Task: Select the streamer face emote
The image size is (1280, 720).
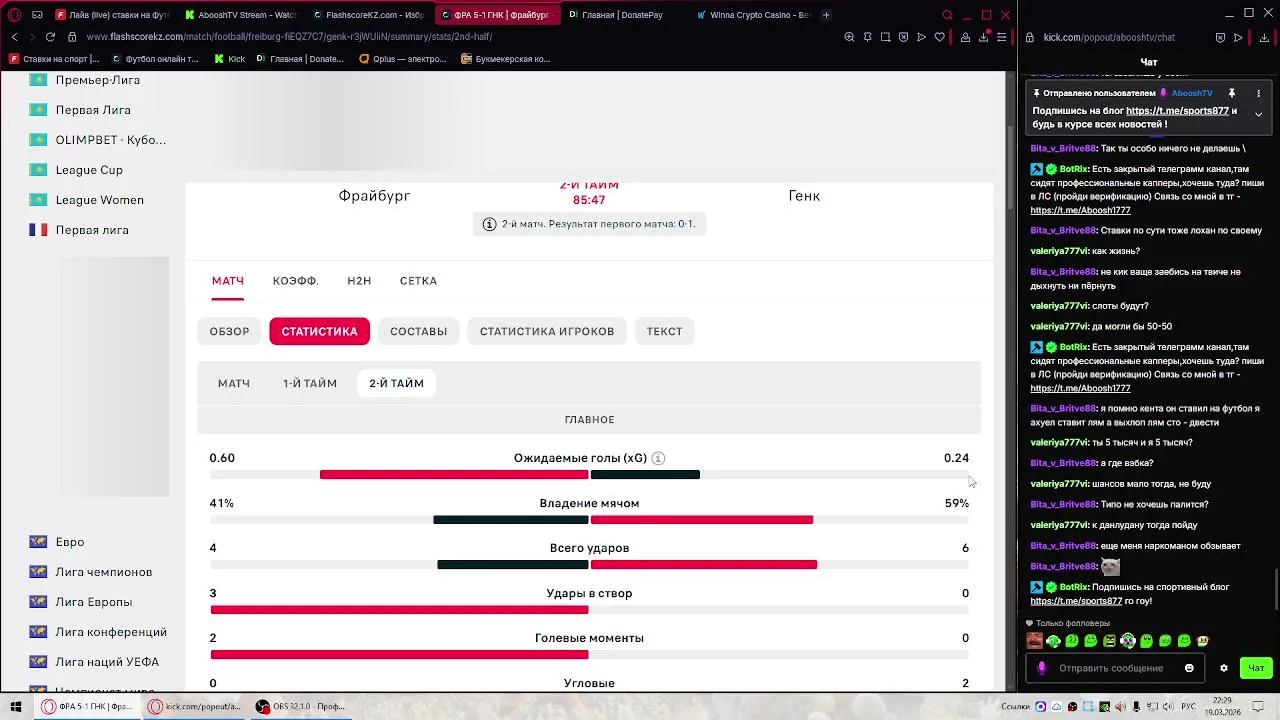Action: (1035, 641)
